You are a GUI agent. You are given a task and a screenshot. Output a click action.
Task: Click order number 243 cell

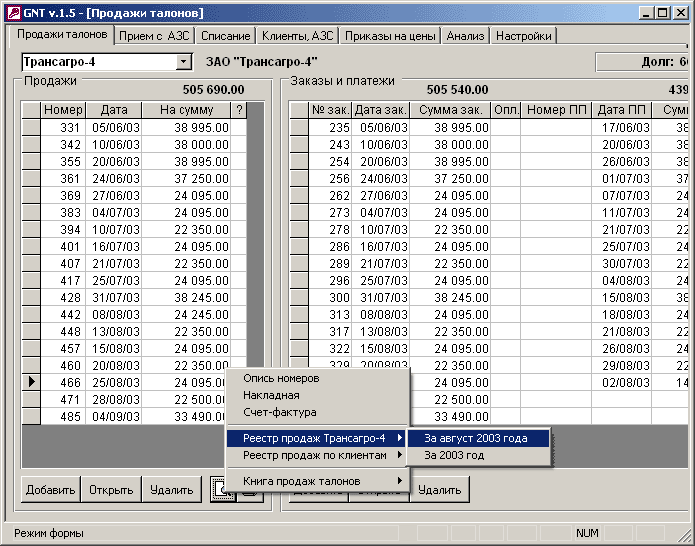[330, 144]
